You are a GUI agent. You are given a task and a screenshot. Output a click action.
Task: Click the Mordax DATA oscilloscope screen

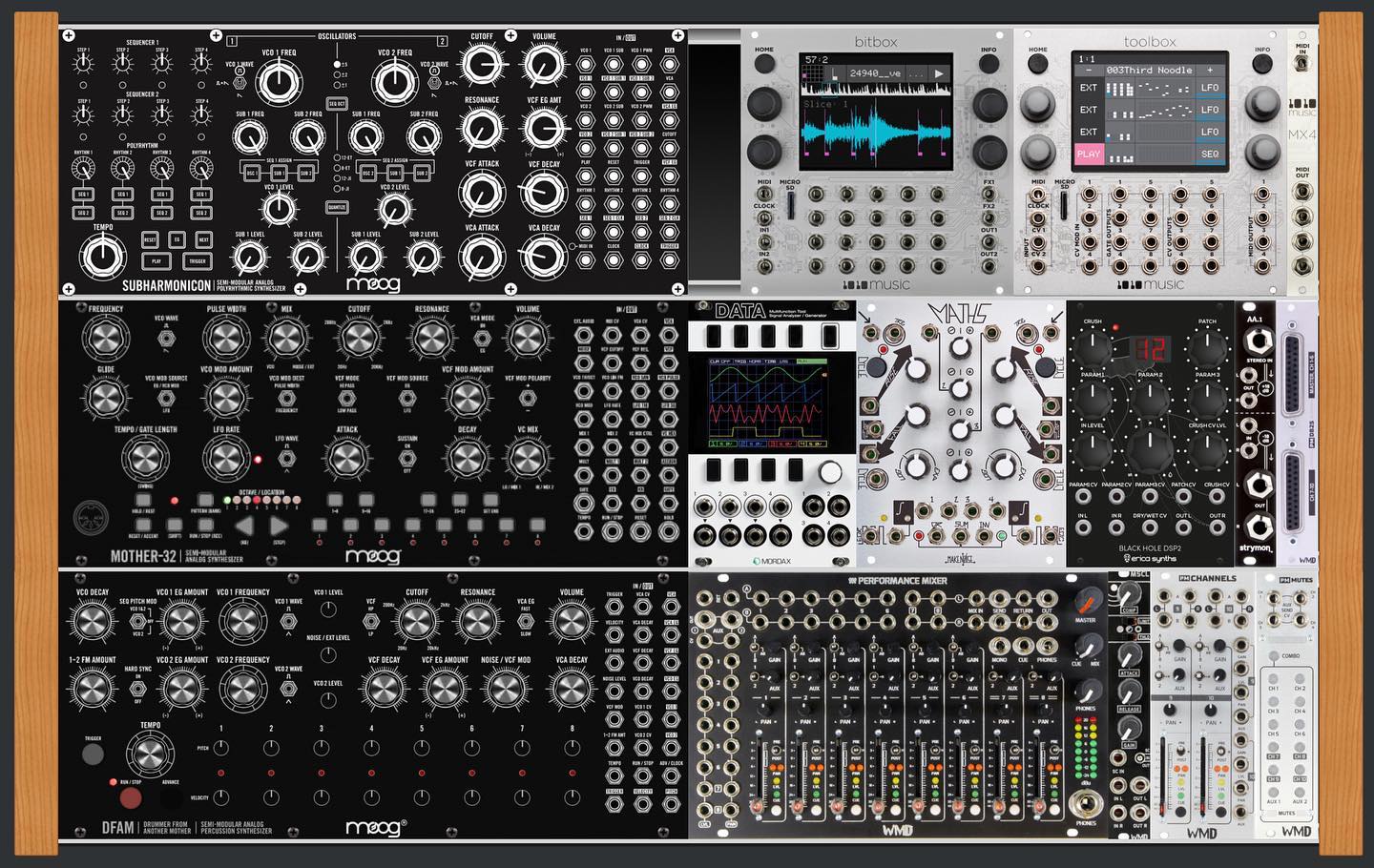click(770, 403)
